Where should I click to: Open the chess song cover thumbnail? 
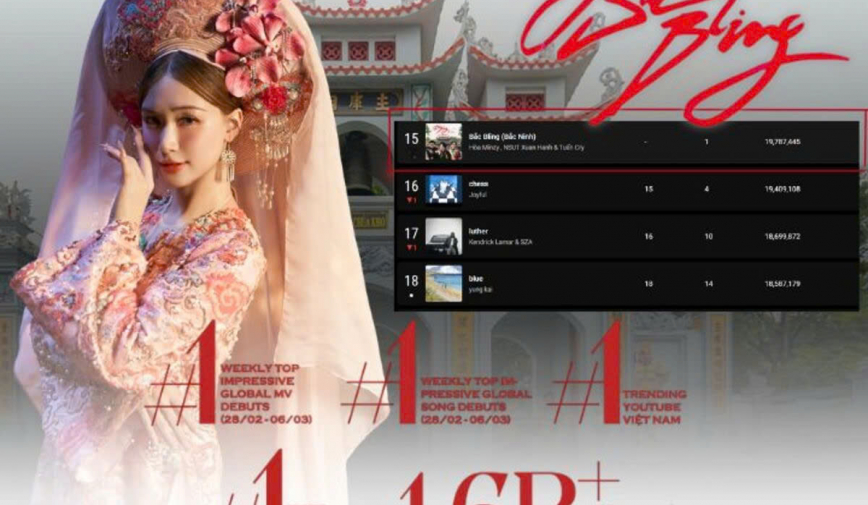click(x=443, y=189)
